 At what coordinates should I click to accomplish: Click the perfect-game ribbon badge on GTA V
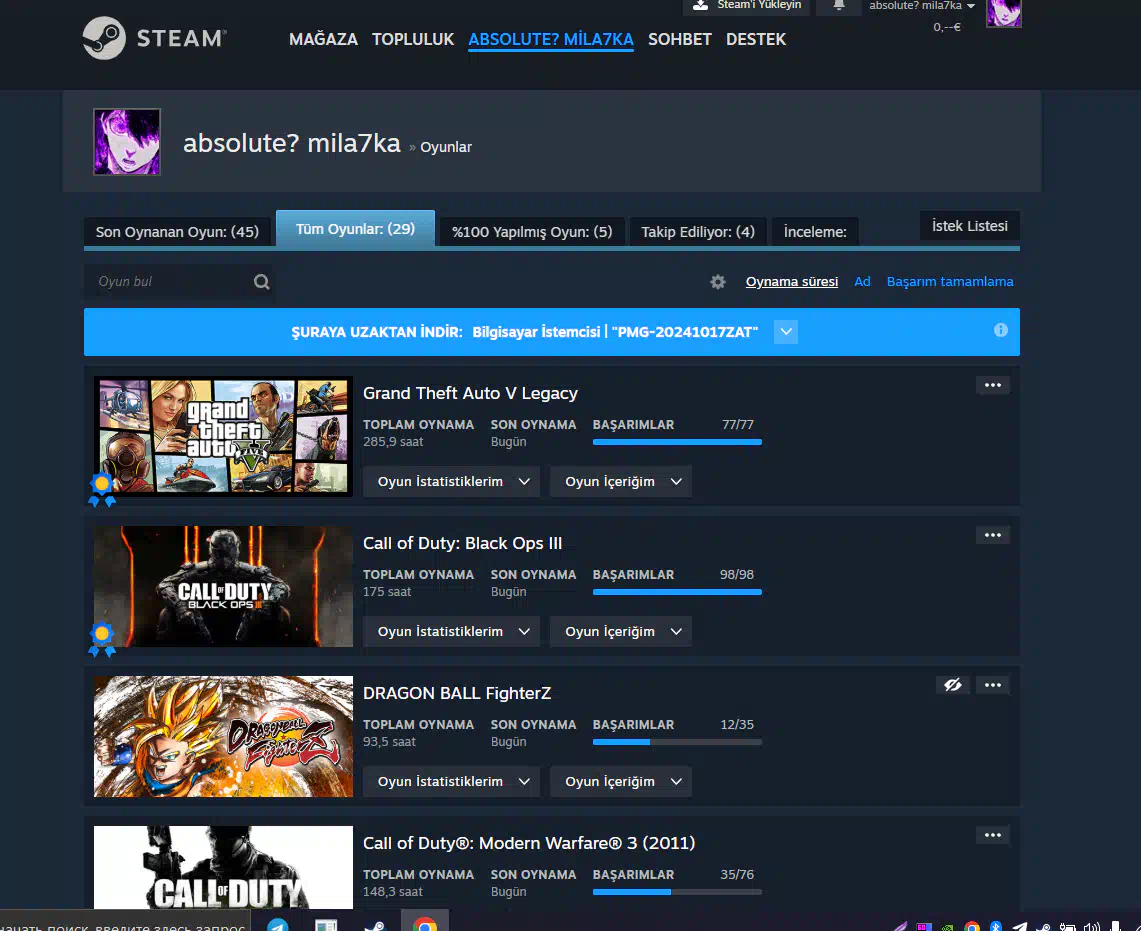[102, 489]
